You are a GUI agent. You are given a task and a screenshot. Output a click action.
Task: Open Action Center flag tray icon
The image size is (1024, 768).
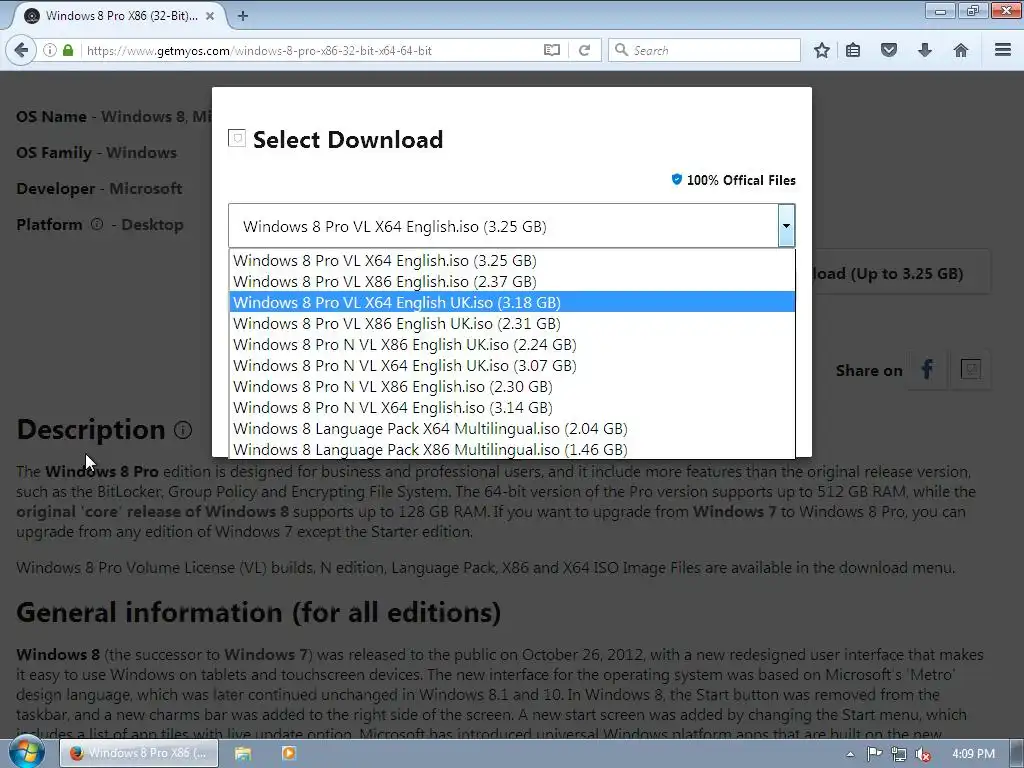(874, 754)
